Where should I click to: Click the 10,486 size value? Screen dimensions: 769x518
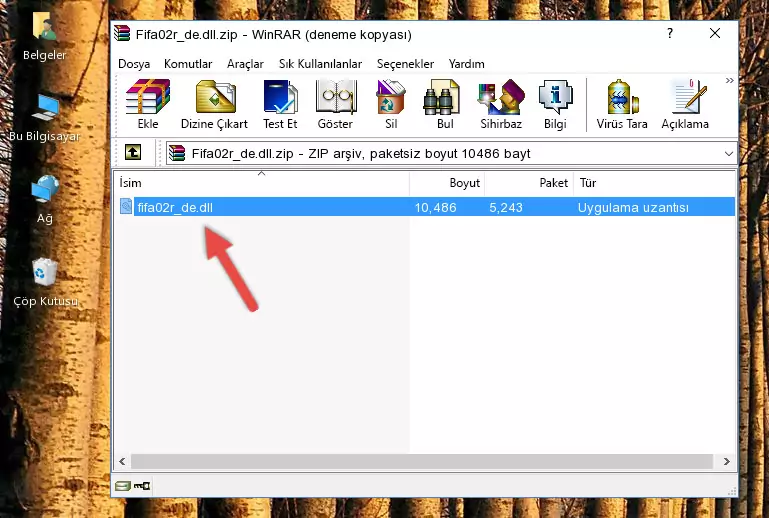tap(436, 207)
